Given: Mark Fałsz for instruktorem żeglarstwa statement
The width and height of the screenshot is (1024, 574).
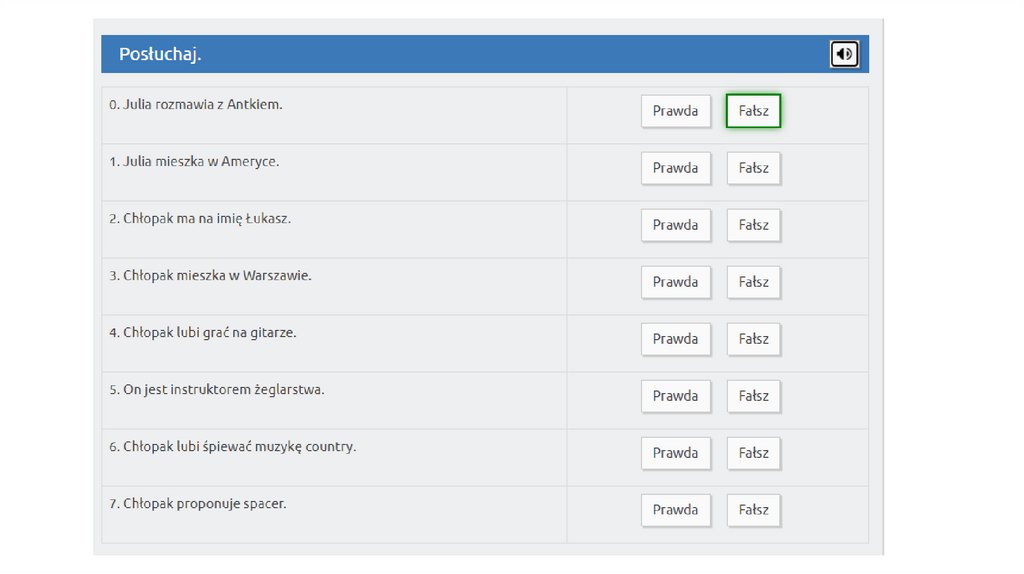Looking at the screenshot, I should coord(753,396).
